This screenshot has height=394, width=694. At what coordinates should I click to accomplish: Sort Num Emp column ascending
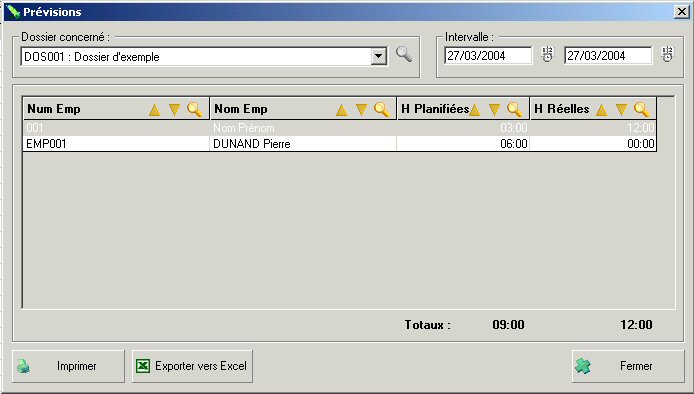pyautogui.click(x=154, y=110)
